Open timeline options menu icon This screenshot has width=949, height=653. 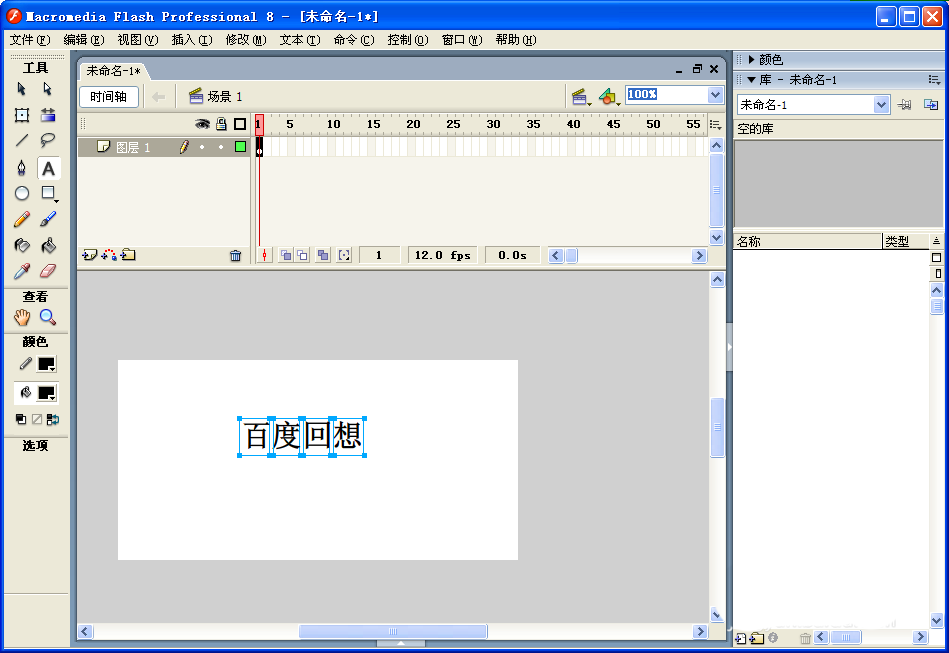[715, 125]
